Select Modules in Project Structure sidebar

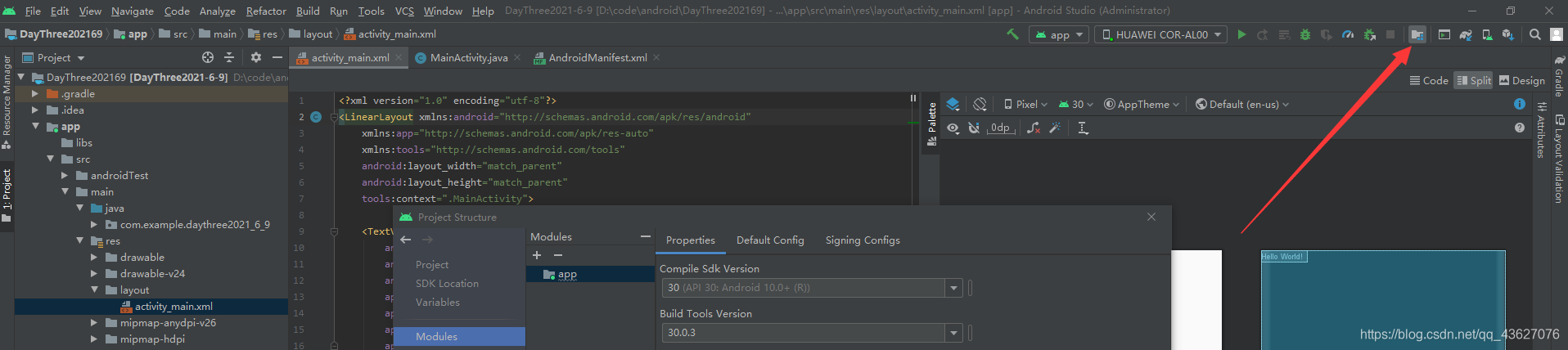[x=459, y=337]
